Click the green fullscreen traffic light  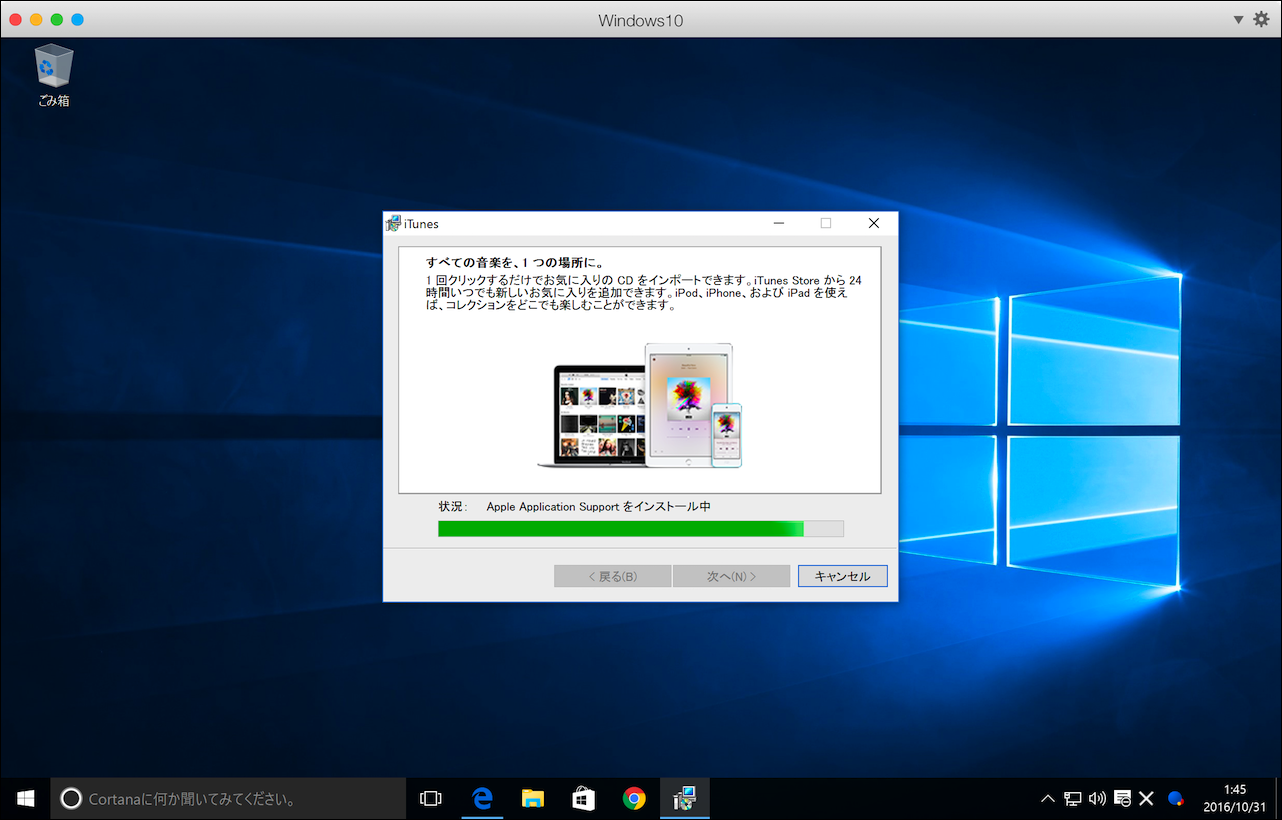[56, 19]
